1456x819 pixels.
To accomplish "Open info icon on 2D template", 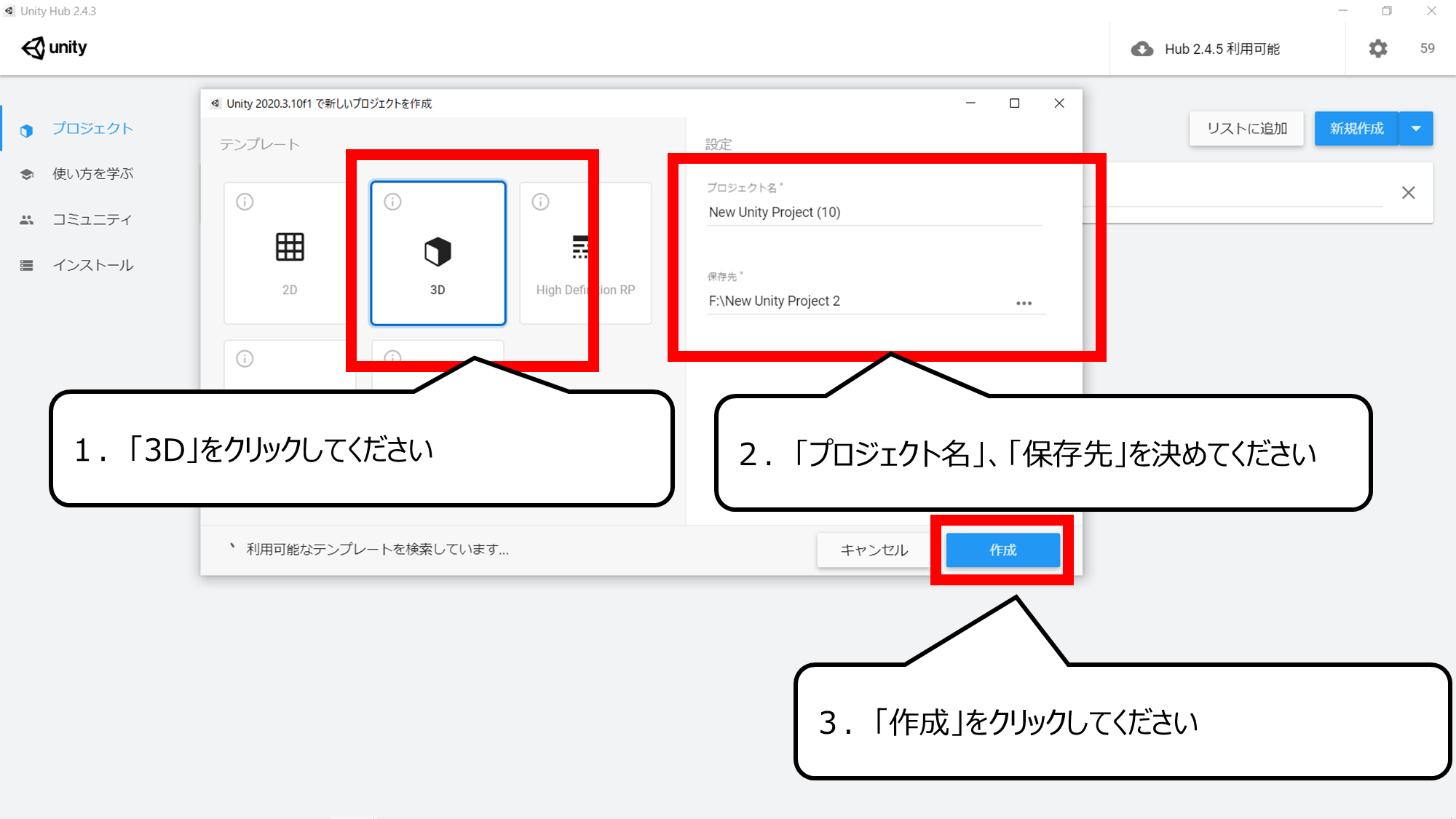I will (x=245, y=202).
